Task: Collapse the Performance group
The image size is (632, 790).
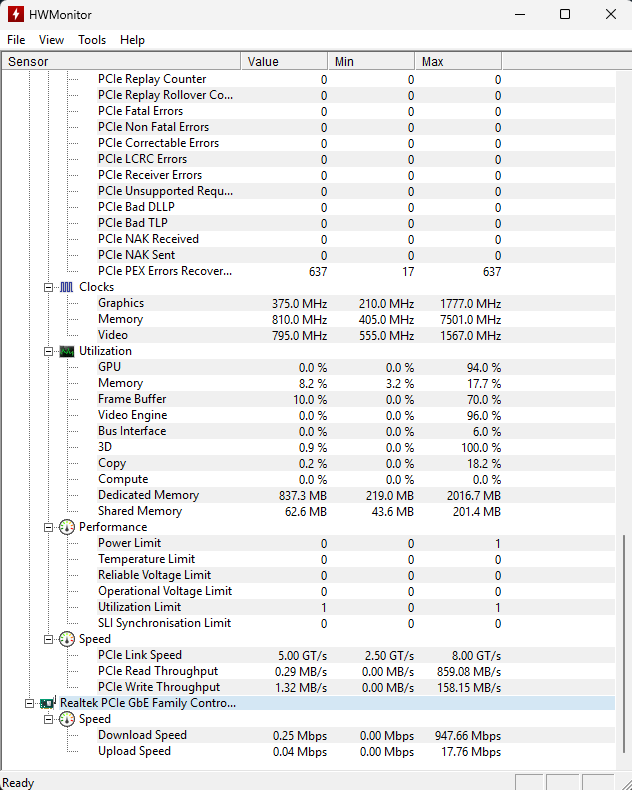Action: click(48, 527)
